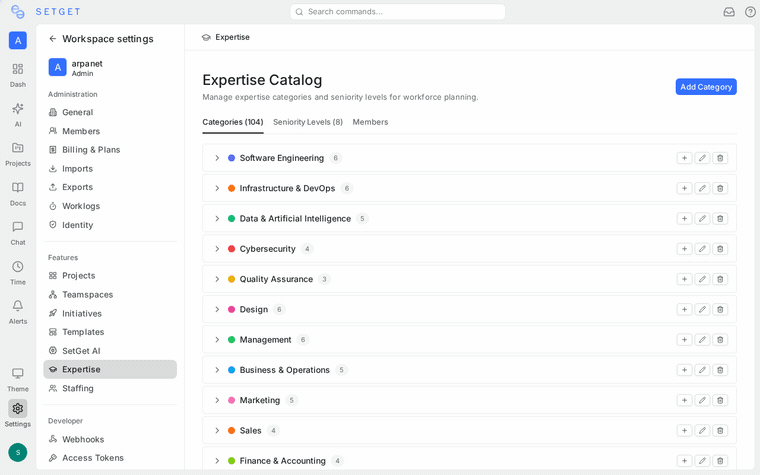Expand the Software Engineering category
This screenshot has width=760, height=475.
pyautogui.click(x=217, y=158)
